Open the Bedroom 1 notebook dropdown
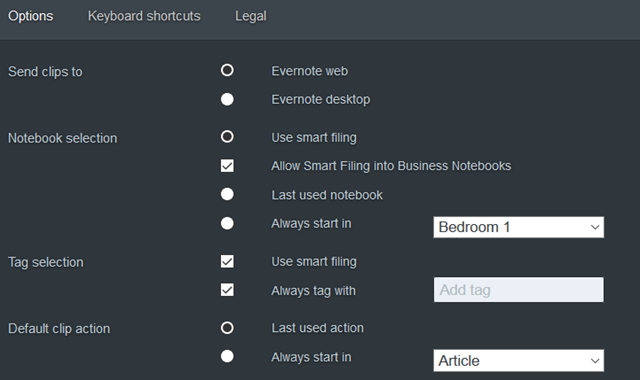The width and height of the screenshot is (640, 380). pos(519,227)
